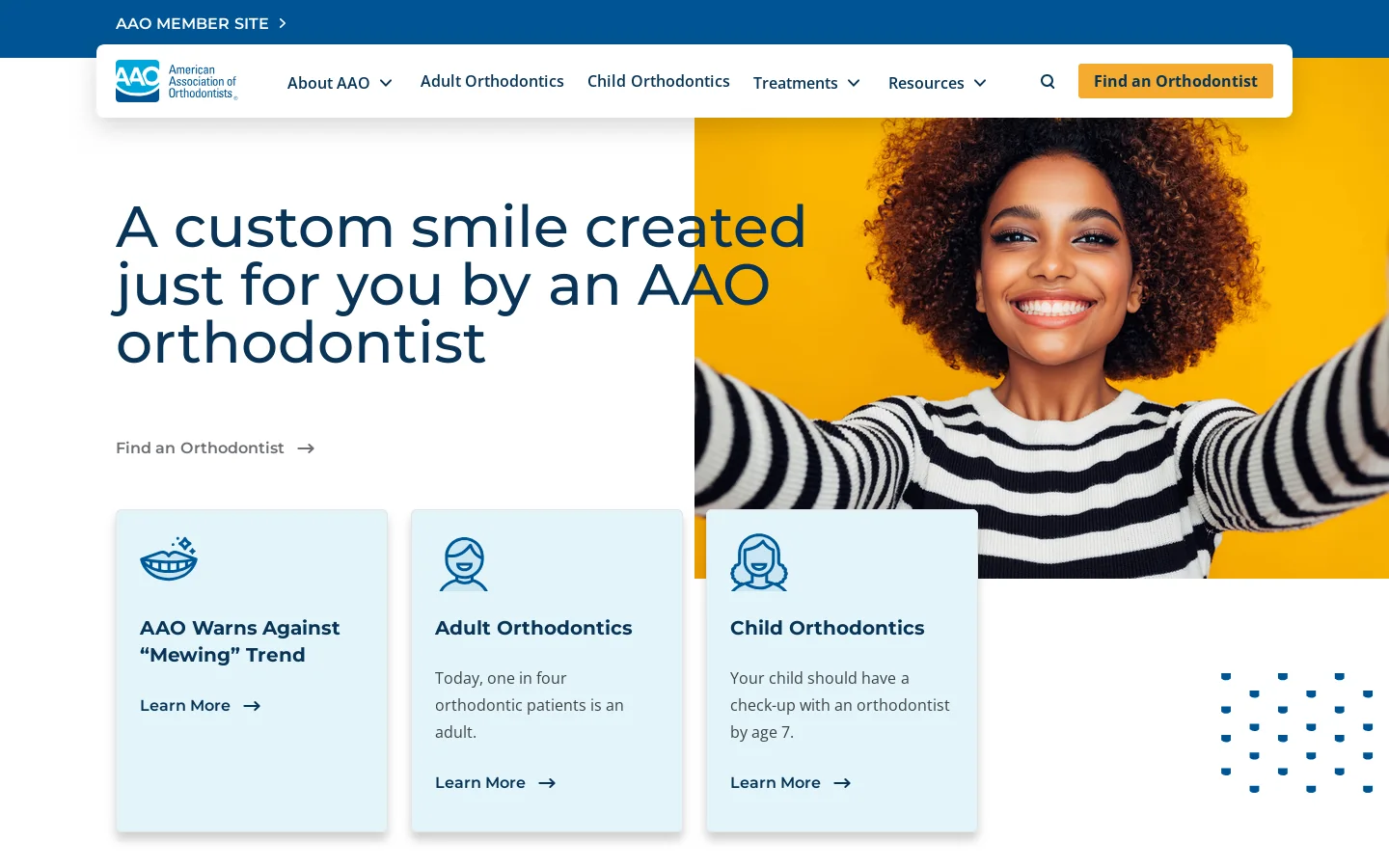
Task: Click arrow next to Adult Orthodontics Learn More
Action: pyautogui.click(x=547, y=783)
